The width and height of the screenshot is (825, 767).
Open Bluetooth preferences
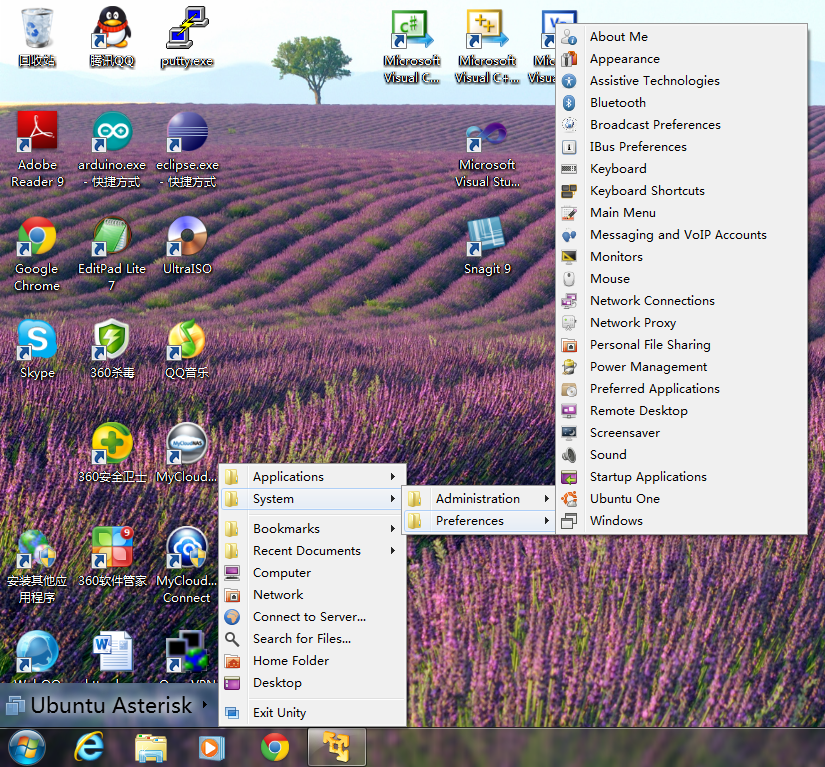[681, 103]
